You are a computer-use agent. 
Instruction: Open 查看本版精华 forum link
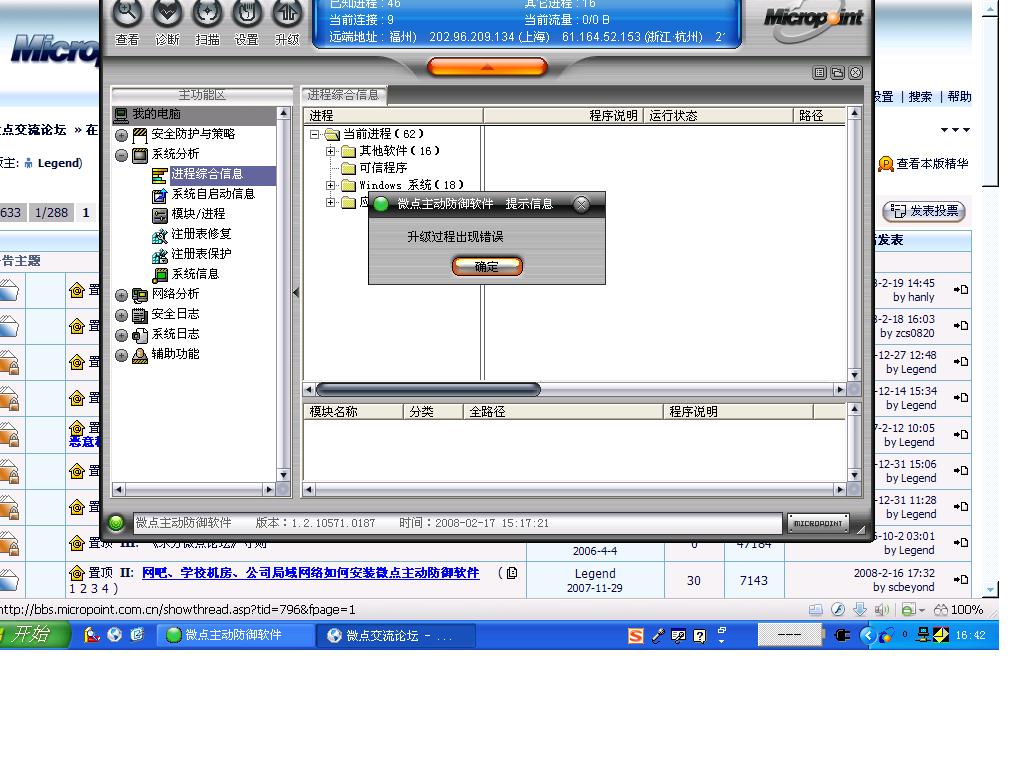pyautogui.click(x=923, y=165)
